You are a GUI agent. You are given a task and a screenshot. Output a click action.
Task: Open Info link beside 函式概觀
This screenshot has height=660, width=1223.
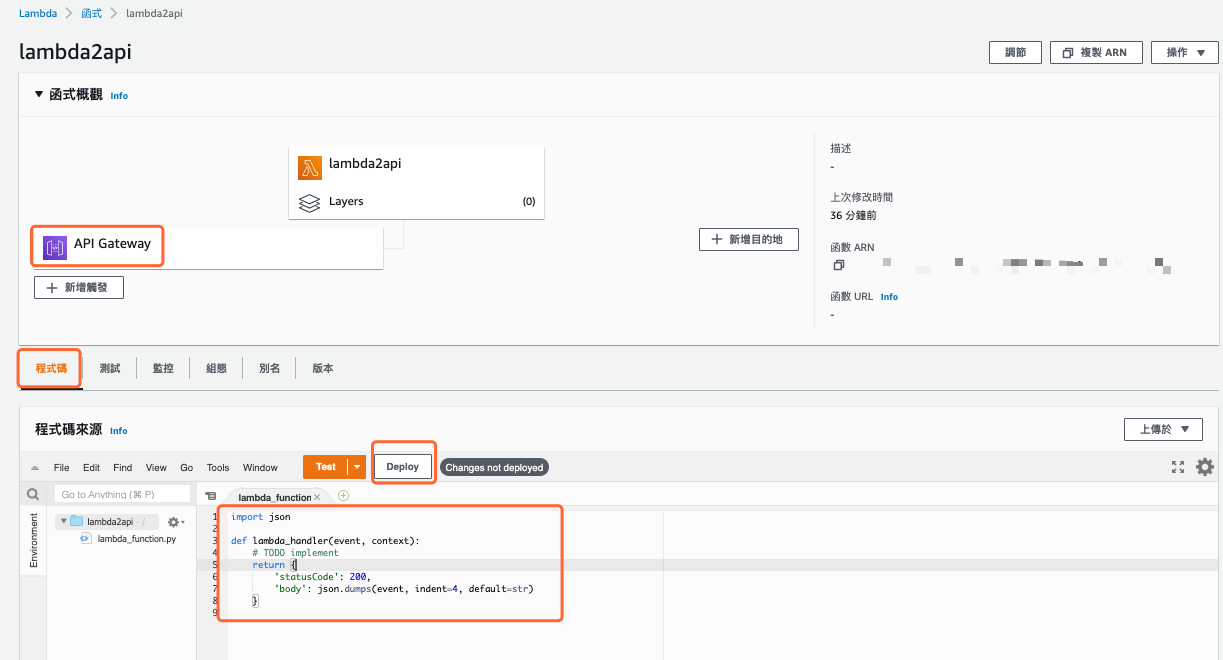[x=119, y=96]
